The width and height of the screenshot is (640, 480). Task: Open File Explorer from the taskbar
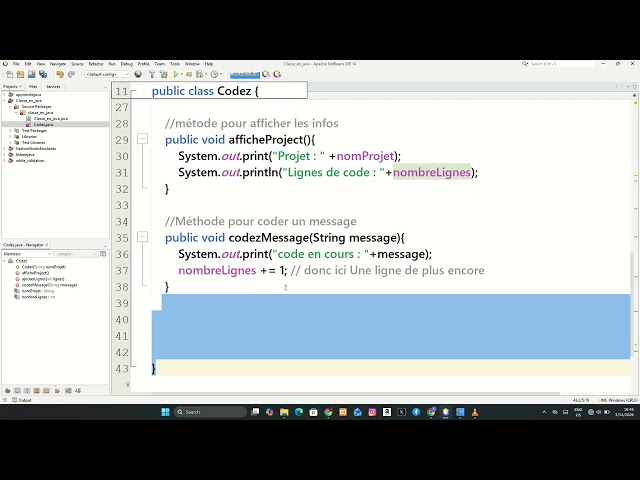[x=284, y=412]
